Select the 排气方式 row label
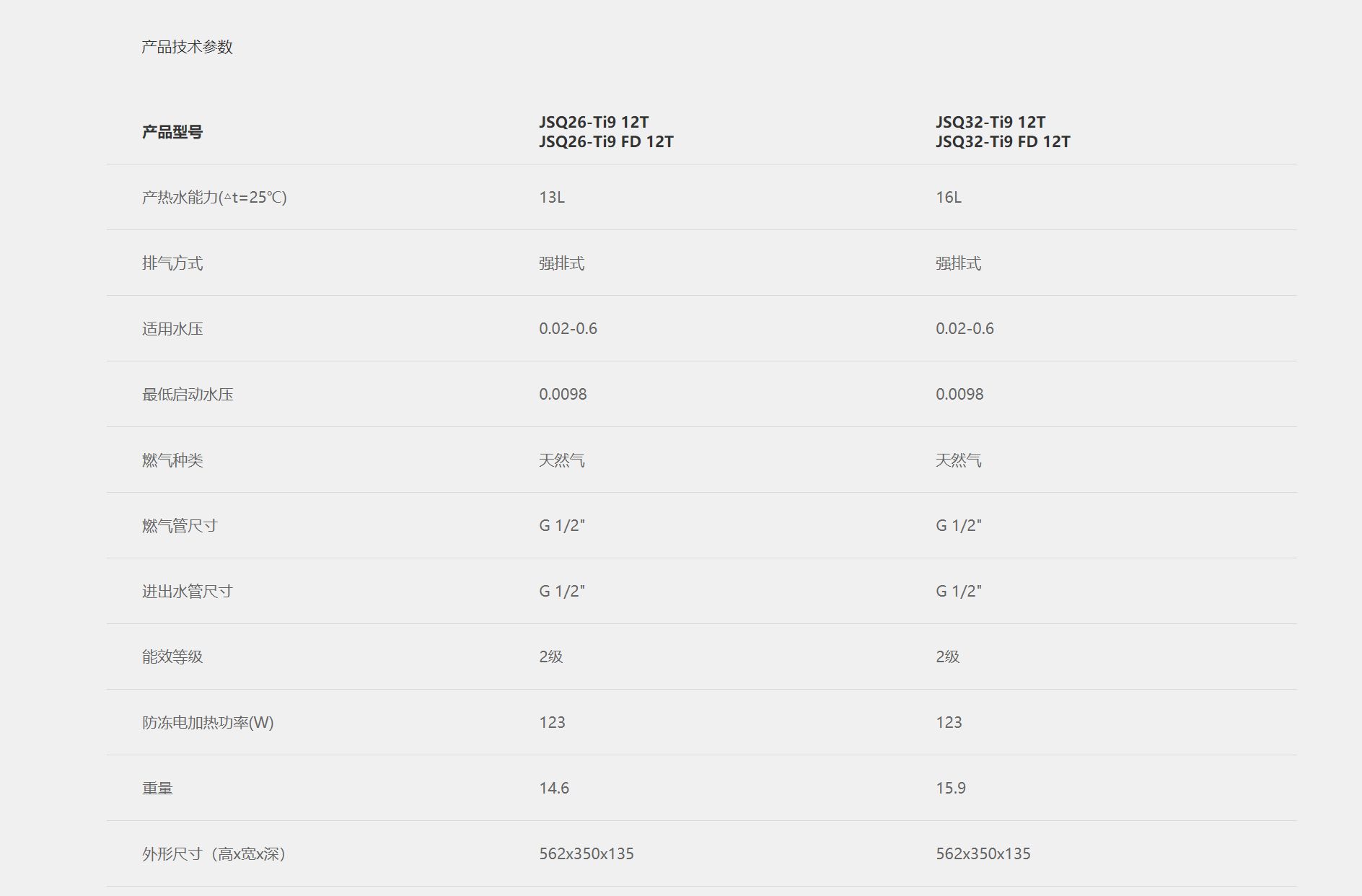This screenshot has width=1362, height=896. pyautogui.click(x=172, y=263)
